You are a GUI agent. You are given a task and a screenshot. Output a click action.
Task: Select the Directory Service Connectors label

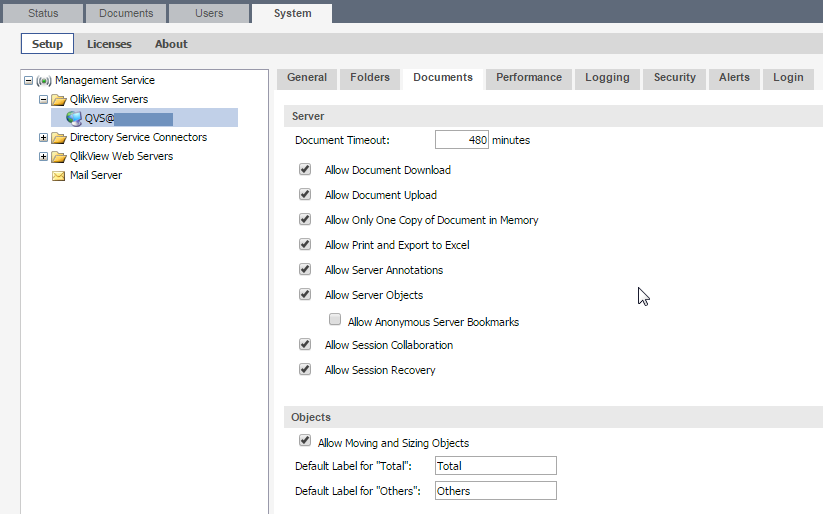pyautogui.click(x=139, y=138)
